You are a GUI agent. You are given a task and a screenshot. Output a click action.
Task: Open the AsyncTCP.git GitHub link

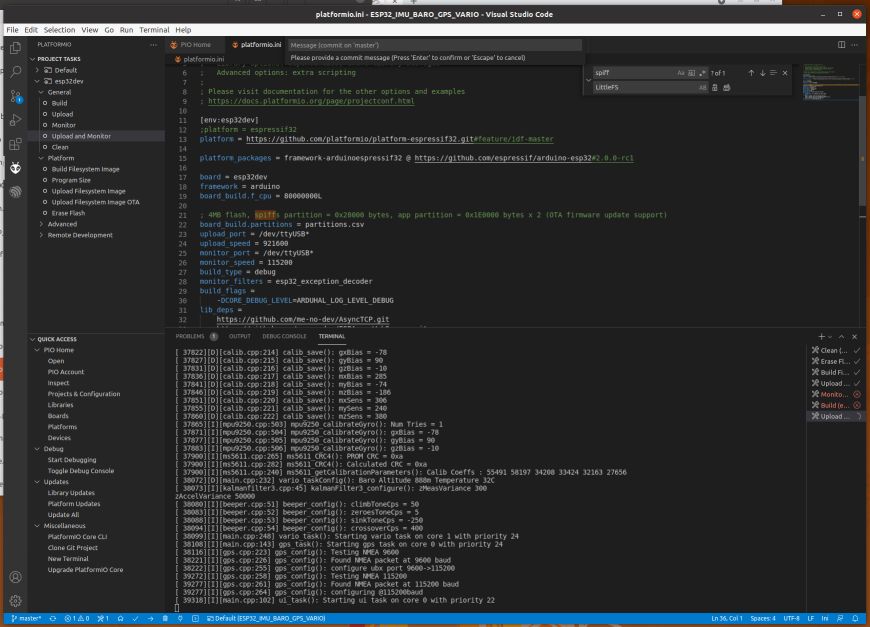(303, 320)
